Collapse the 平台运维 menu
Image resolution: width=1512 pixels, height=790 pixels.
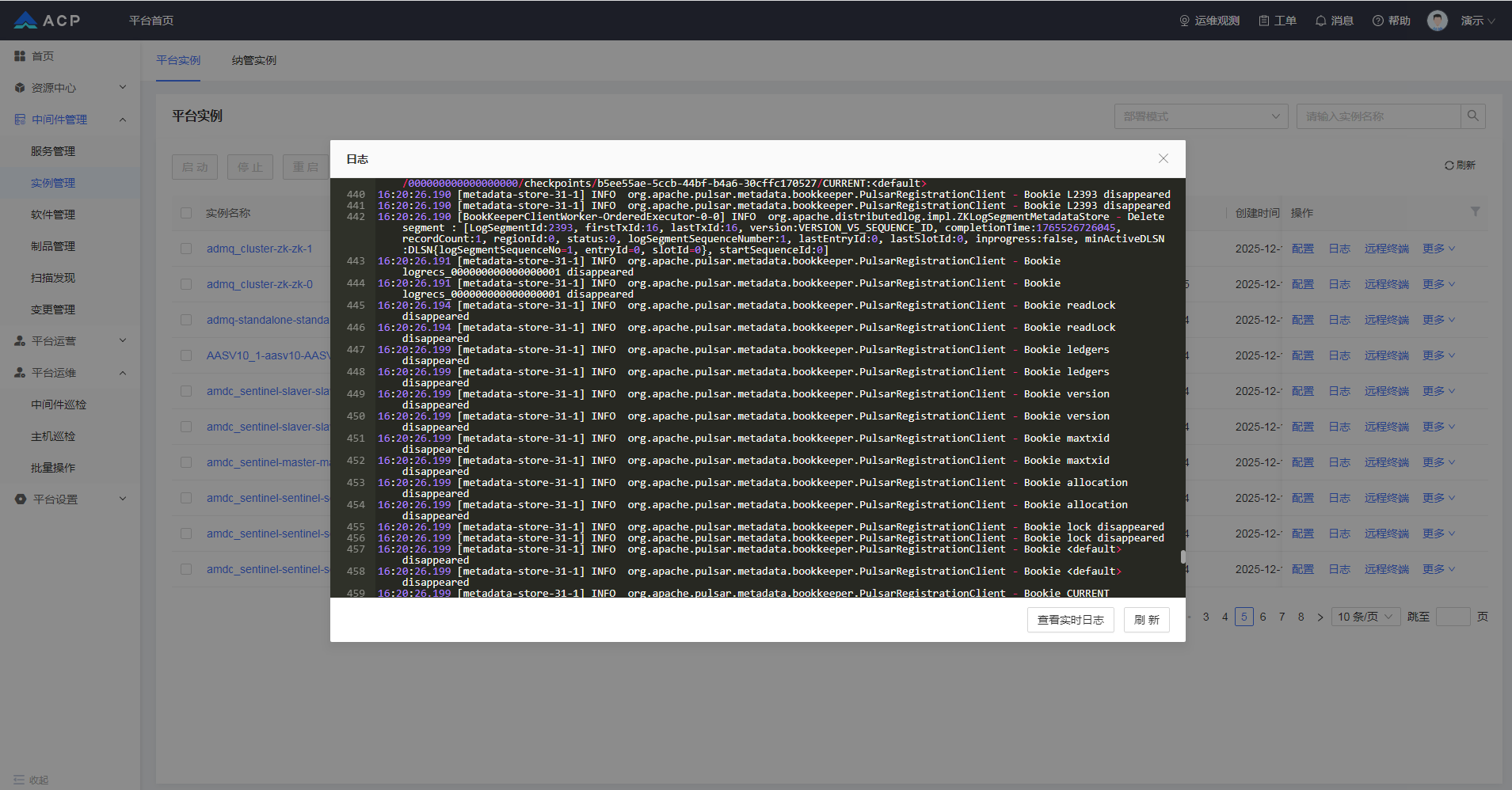click(x=123, y=373)
